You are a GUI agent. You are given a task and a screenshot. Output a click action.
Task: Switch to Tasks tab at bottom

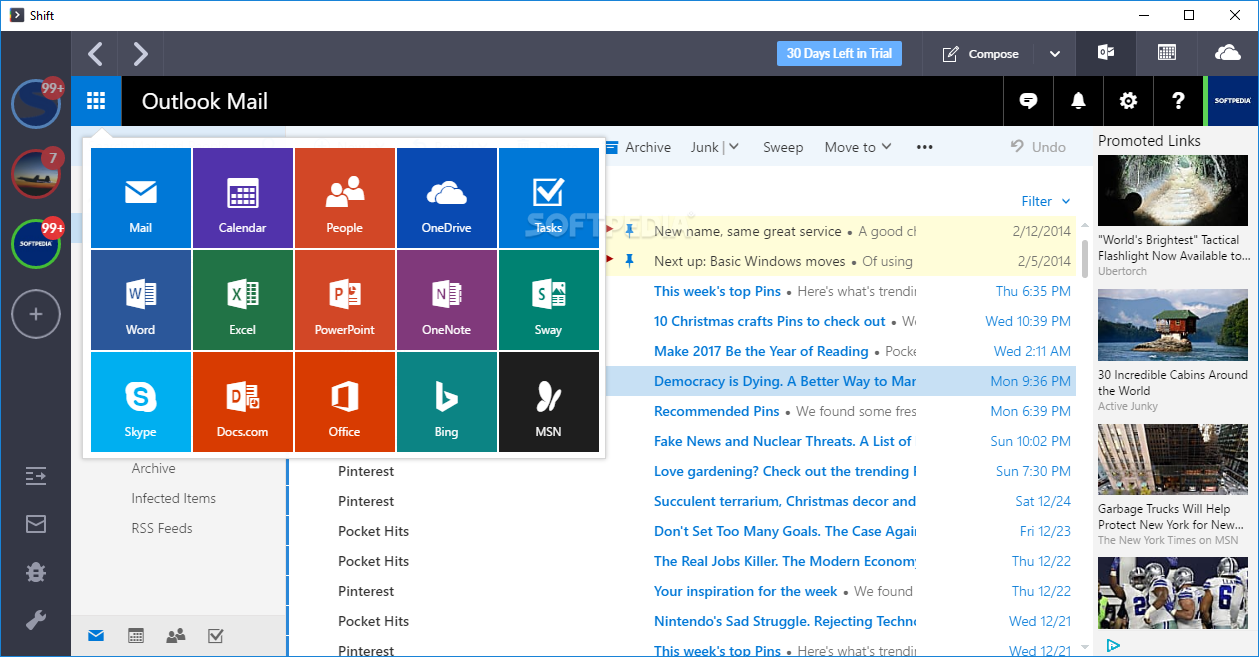[215, 635]
